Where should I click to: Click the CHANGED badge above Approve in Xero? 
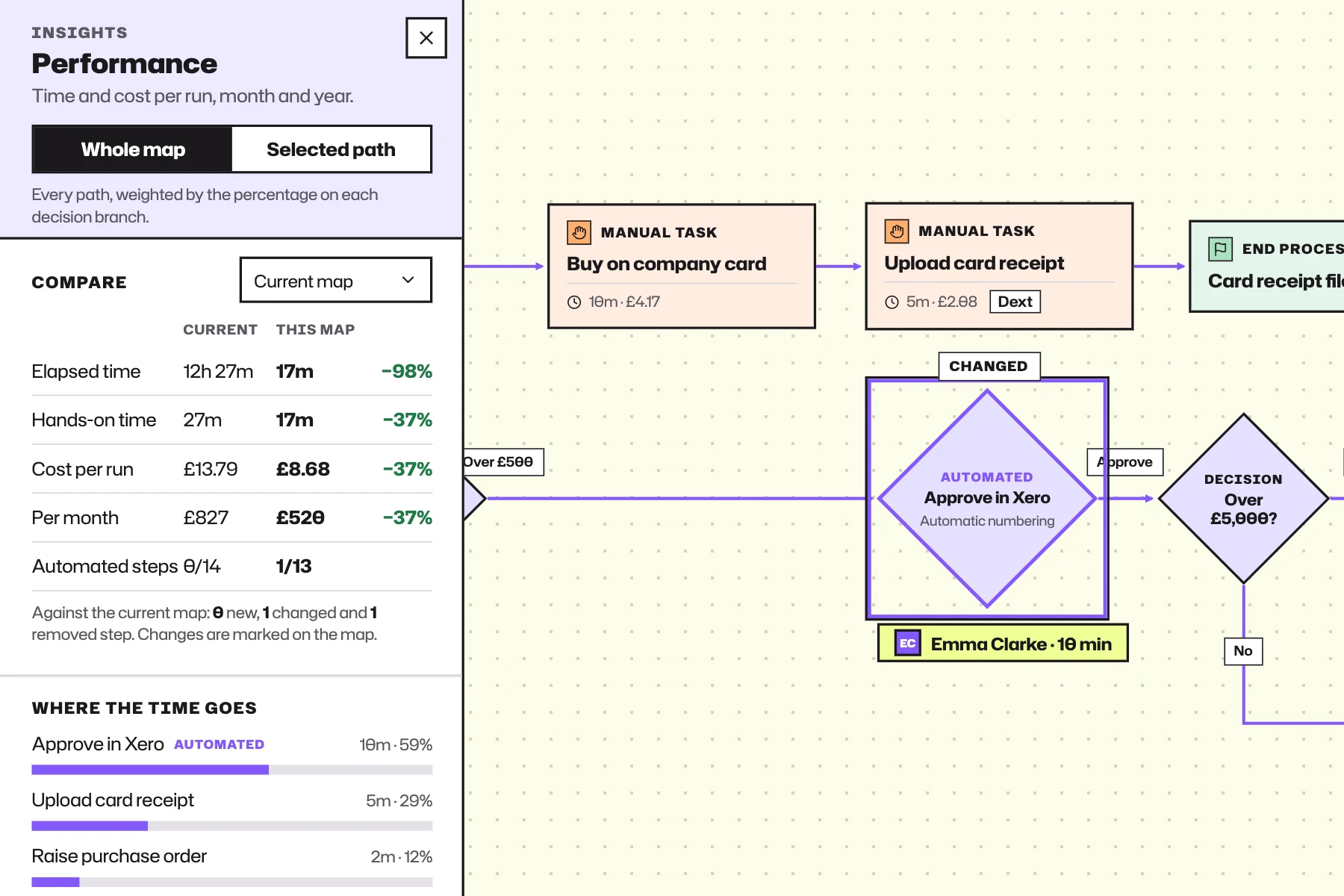pos(989,367)
